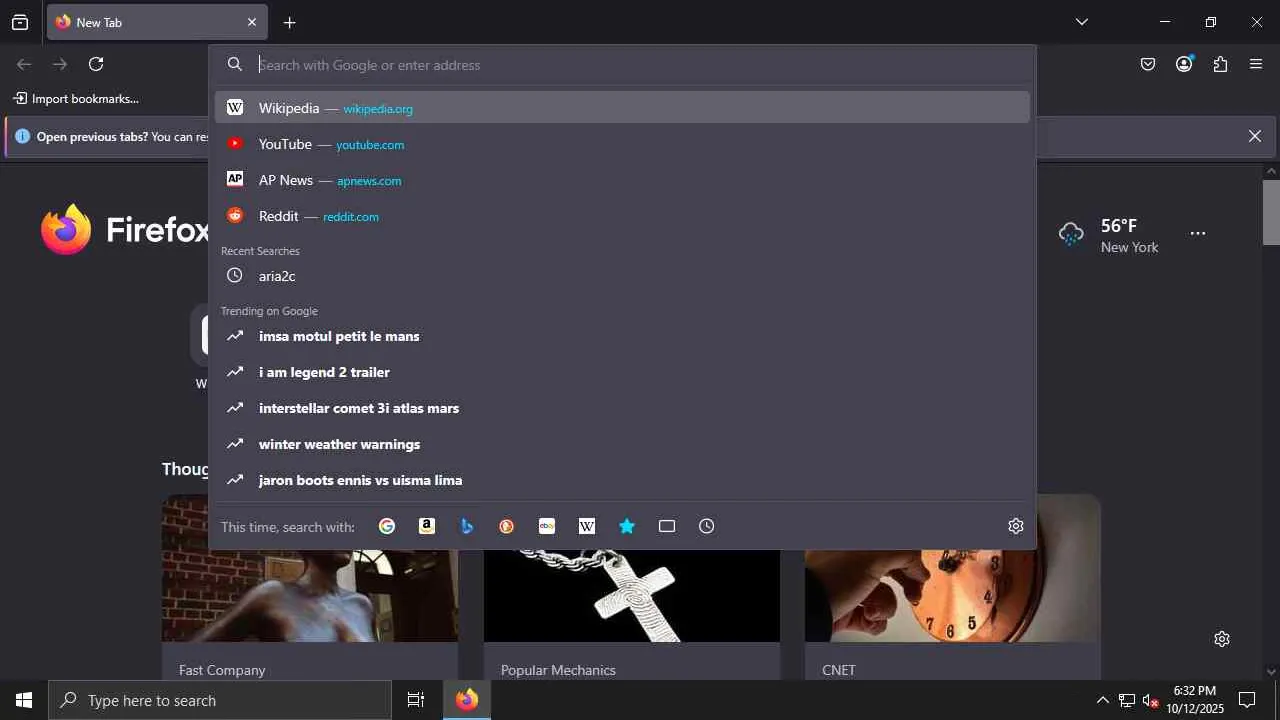Search this time with Google
Screen dimensions: 1280x720
[x=387, y=526]
